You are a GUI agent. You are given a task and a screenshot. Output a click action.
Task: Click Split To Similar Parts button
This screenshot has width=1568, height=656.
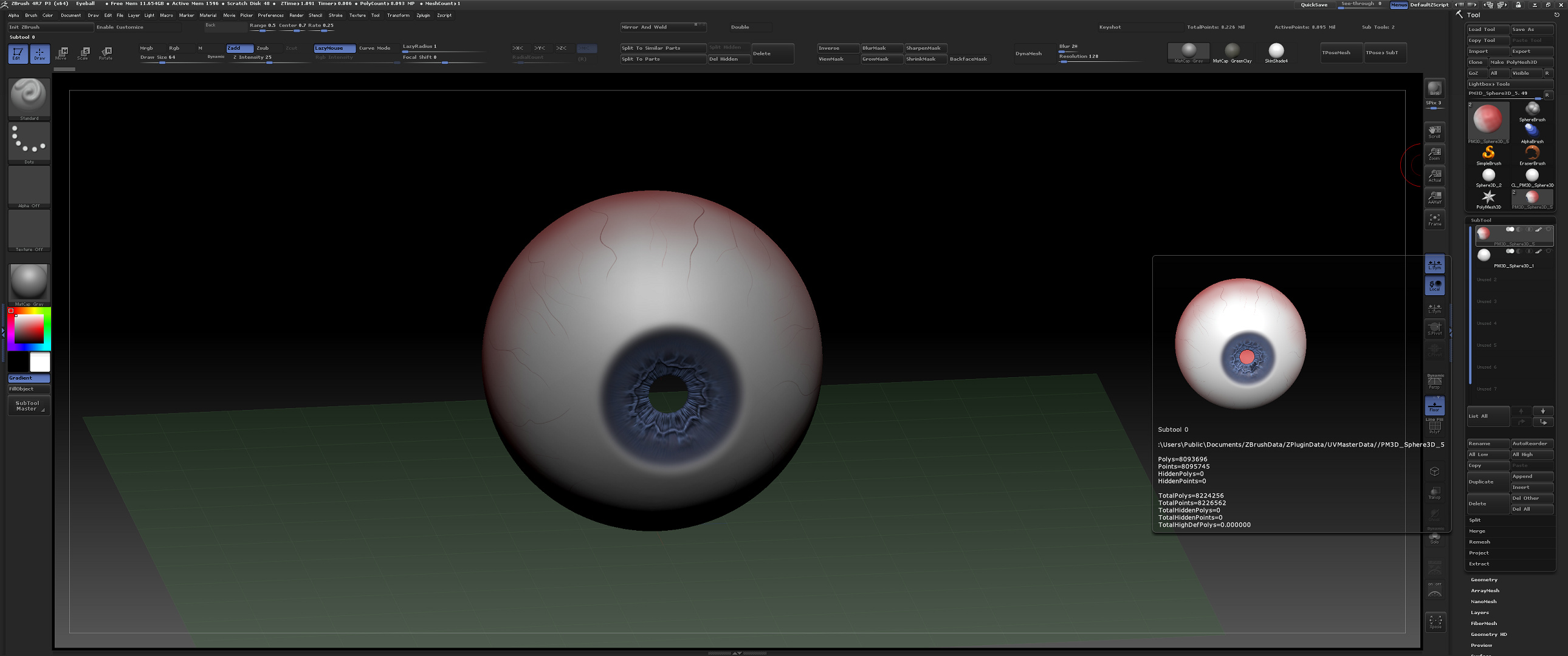(x=663, y=48)
